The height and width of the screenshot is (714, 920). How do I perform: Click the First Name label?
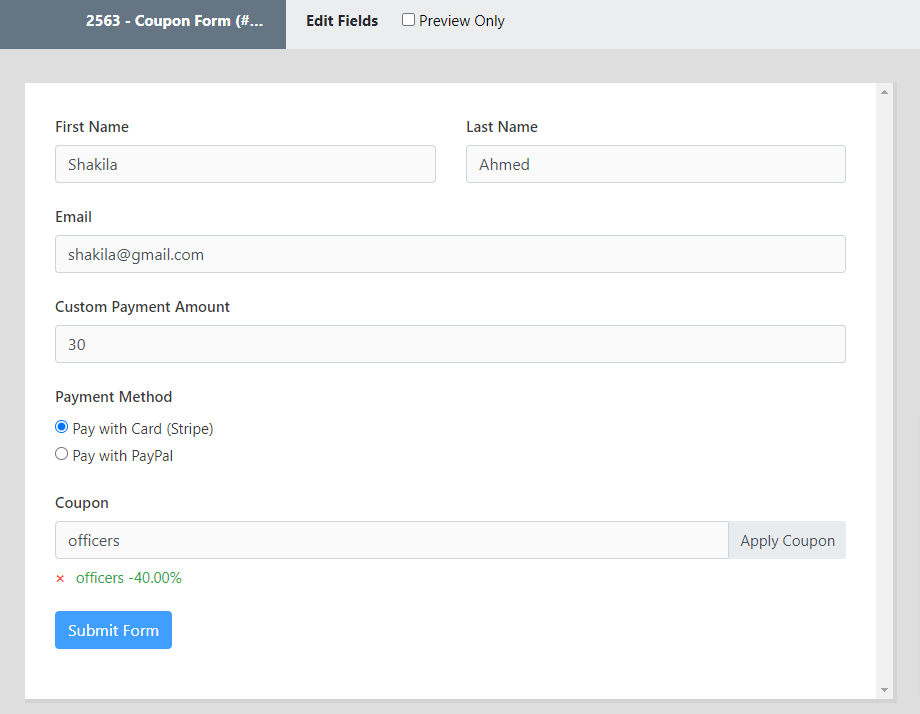tap(92, 127)
